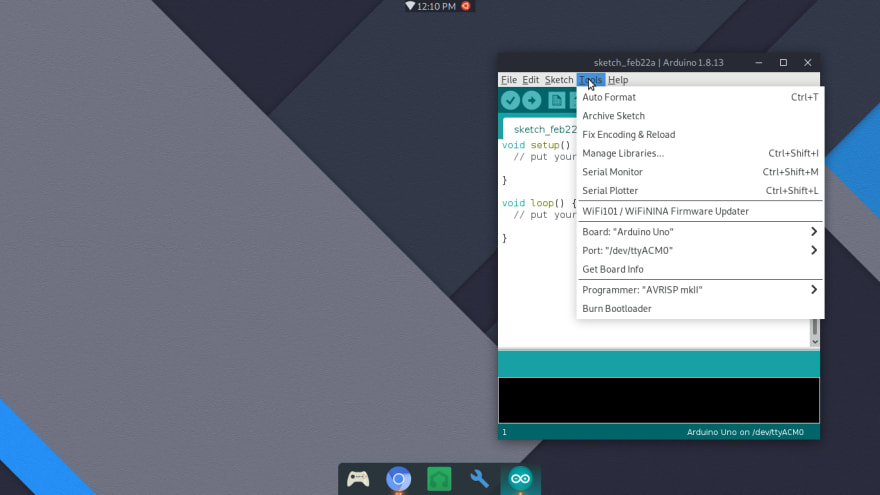This screenshot has width=880, height=495.
Task: Launch the Chromium browser from dock
Action: tap(398, 479)
